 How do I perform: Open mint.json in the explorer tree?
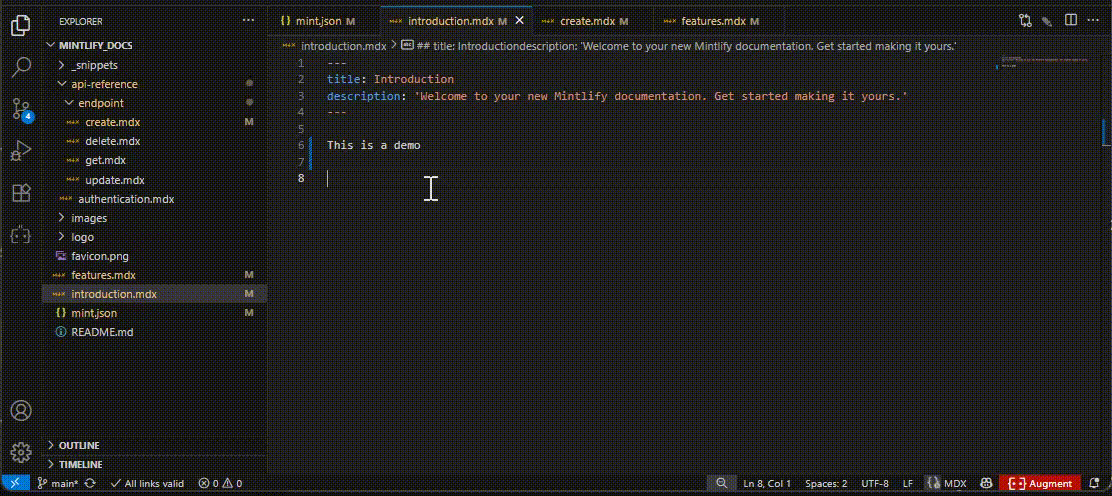[155, 313]
